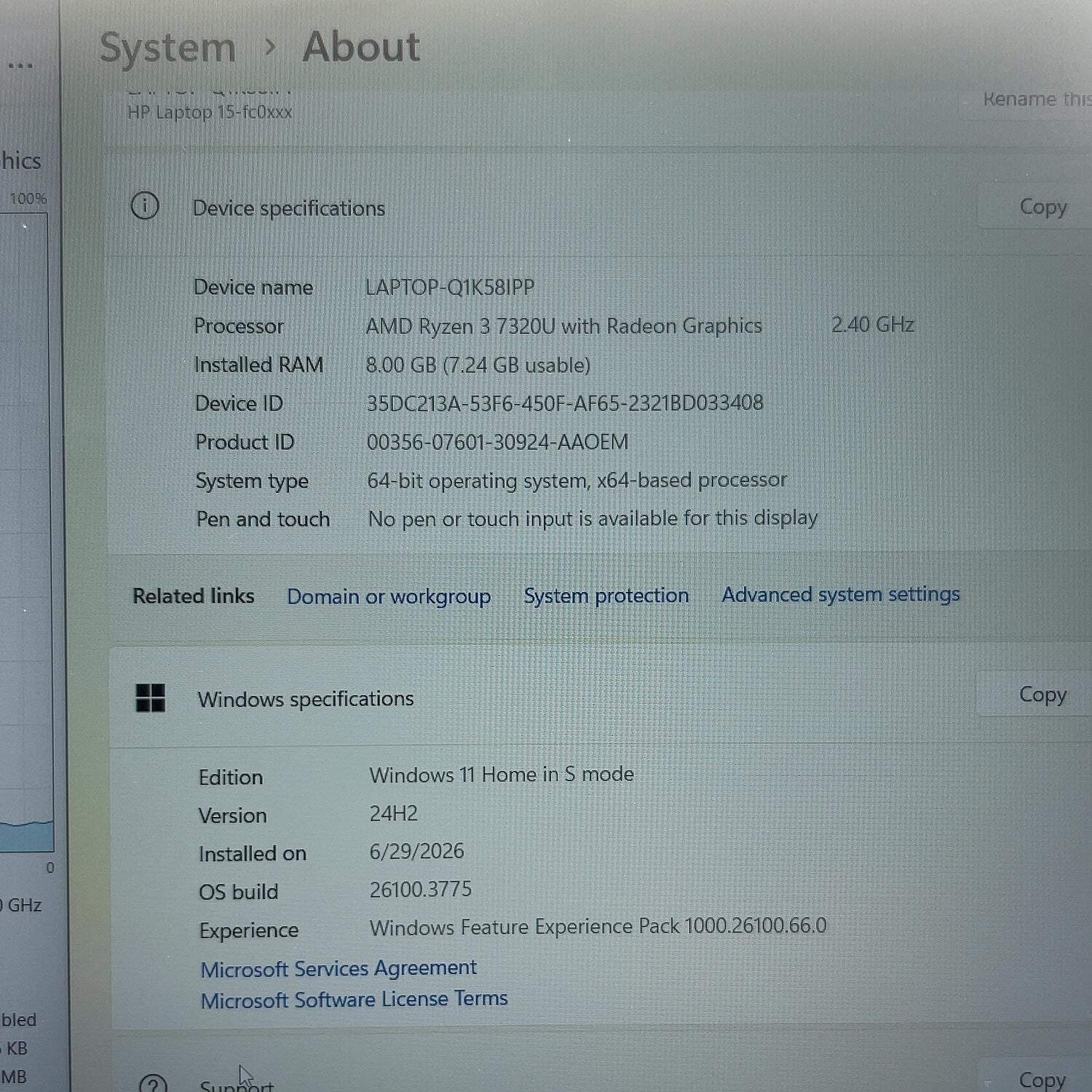The height and width of the screenshot is (1092, 1092).
Task: Click the Product ID label
Action: pyautogui.click(x=245, y=442)
